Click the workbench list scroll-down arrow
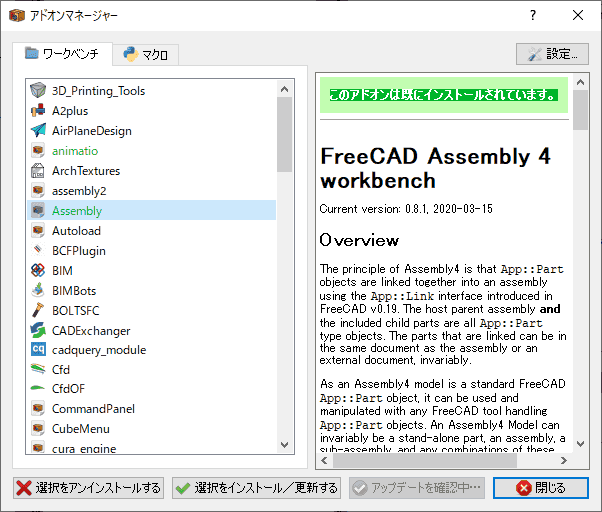The width and height of the screenshot is (602, 512). click(284, 445)
